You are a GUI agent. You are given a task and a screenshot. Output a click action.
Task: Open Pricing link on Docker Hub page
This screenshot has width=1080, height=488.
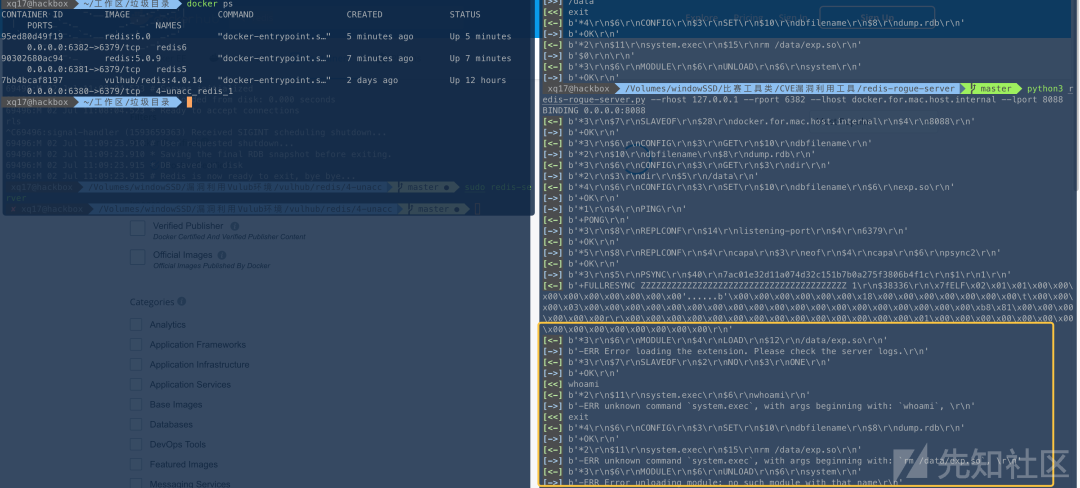(748, 19)
